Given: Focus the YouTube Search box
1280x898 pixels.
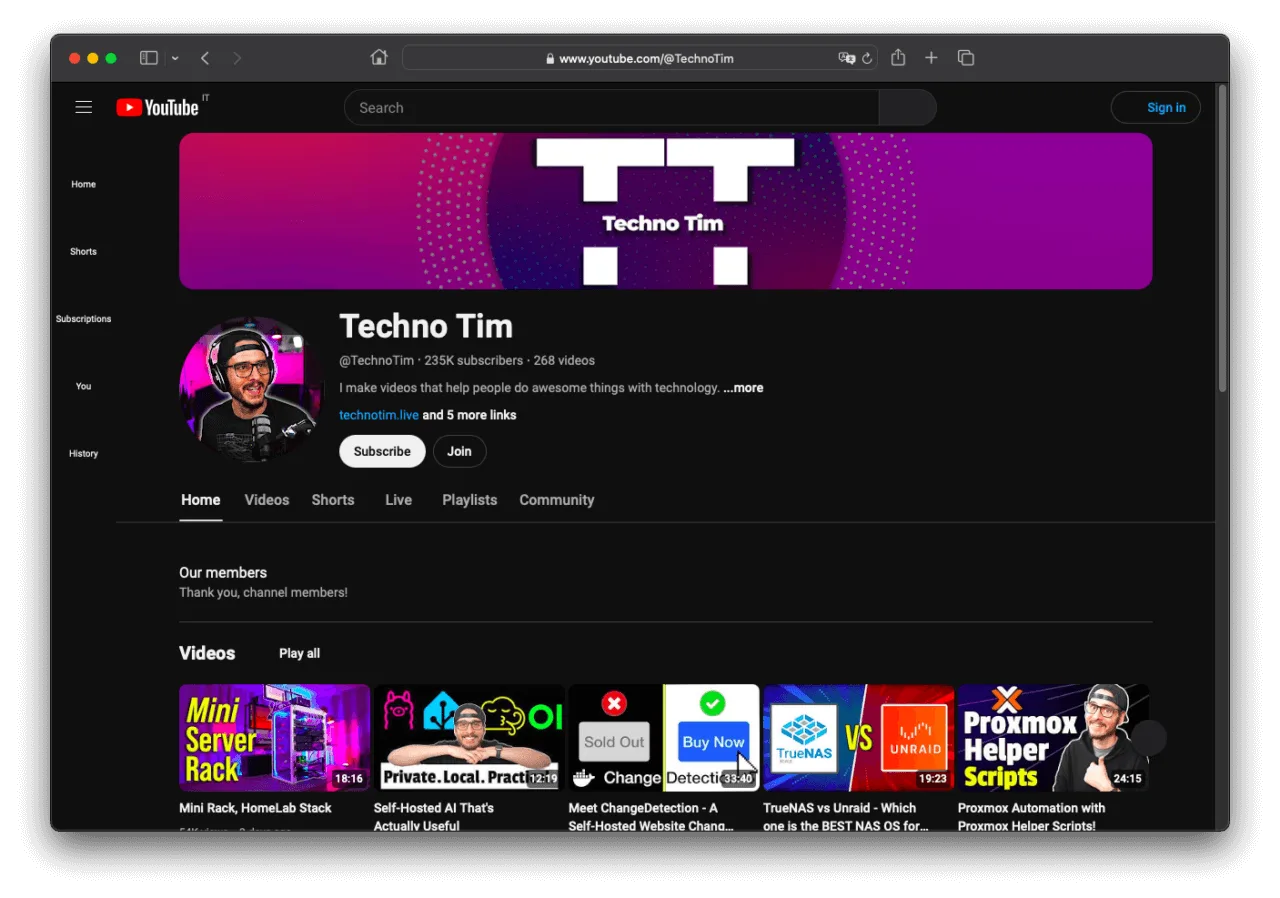Looking at the screenshot, I should coord(611,108).
